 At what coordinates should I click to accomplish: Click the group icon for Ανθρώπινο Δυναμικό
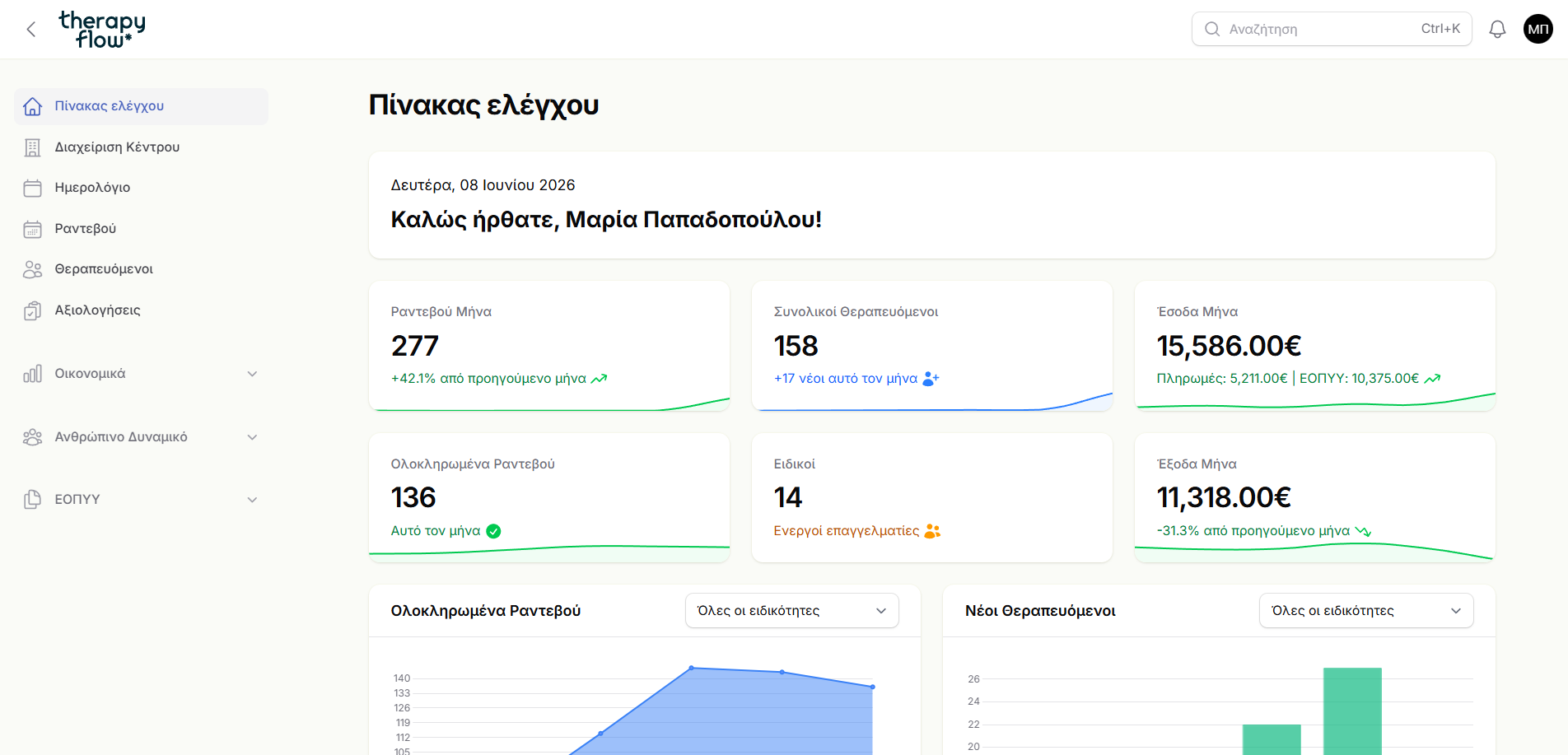click(33, 437)
